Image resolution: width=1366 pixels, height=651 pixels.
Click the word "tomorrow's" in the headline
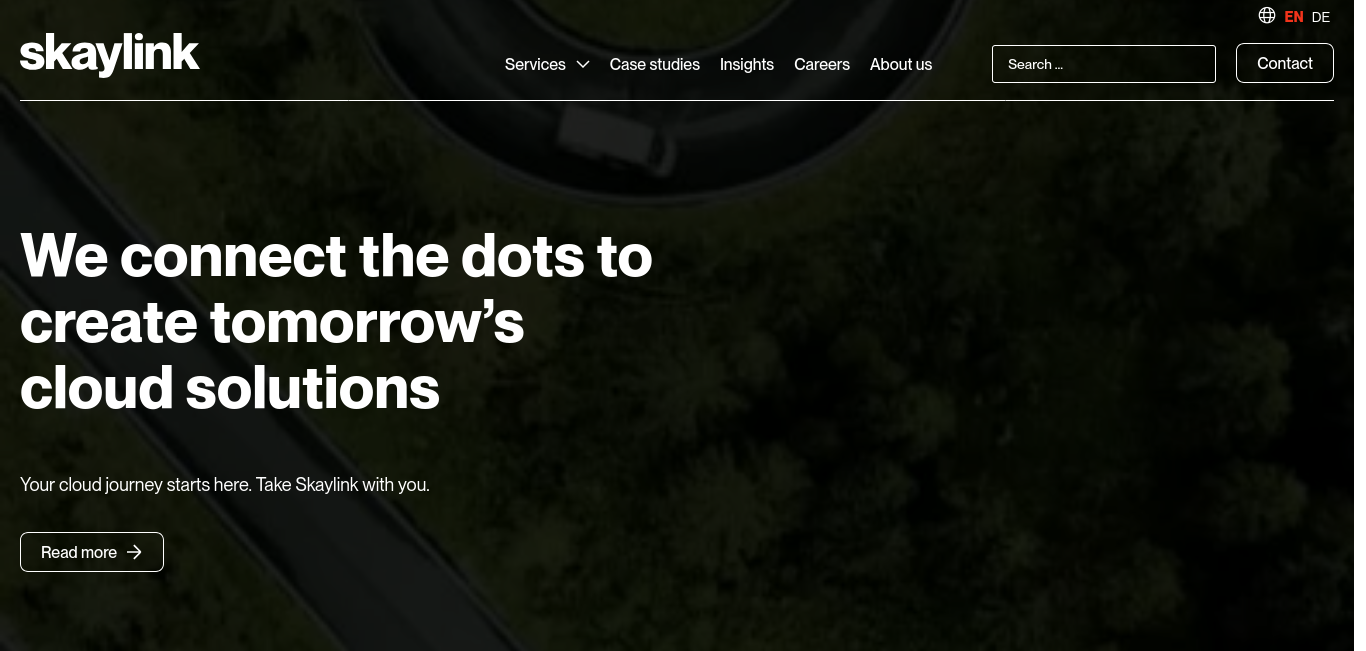point(367,321)
